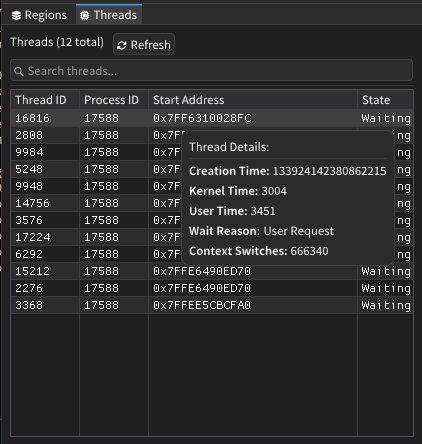Click the Wait Reason User Request text

click(x=299, y=231)
